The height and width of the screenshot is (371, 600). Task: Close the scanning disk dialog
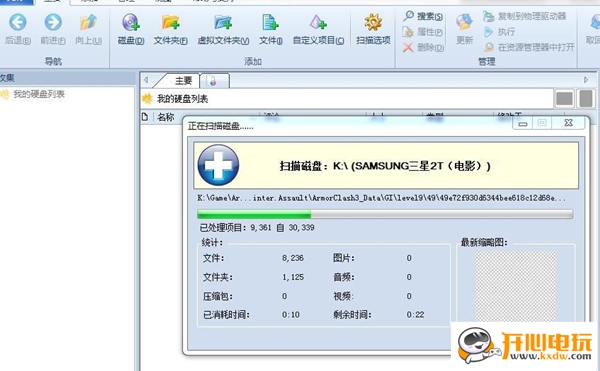coord(568,123)
